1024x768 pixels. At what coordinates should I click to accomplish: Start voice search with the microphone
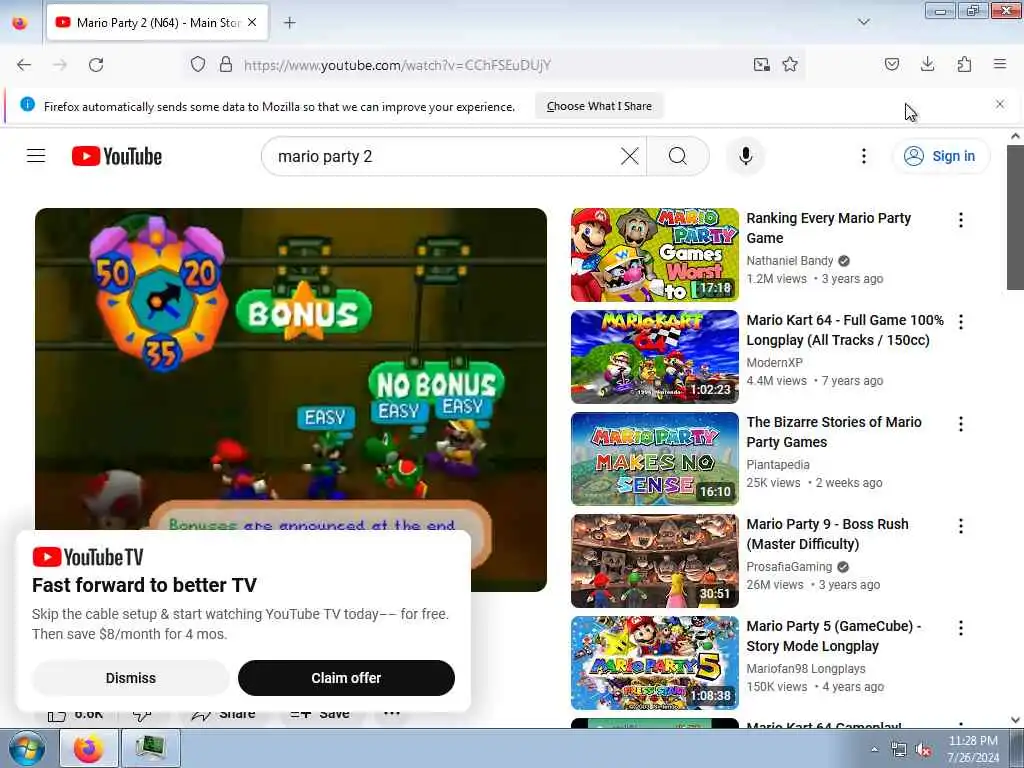pos(745,156)
